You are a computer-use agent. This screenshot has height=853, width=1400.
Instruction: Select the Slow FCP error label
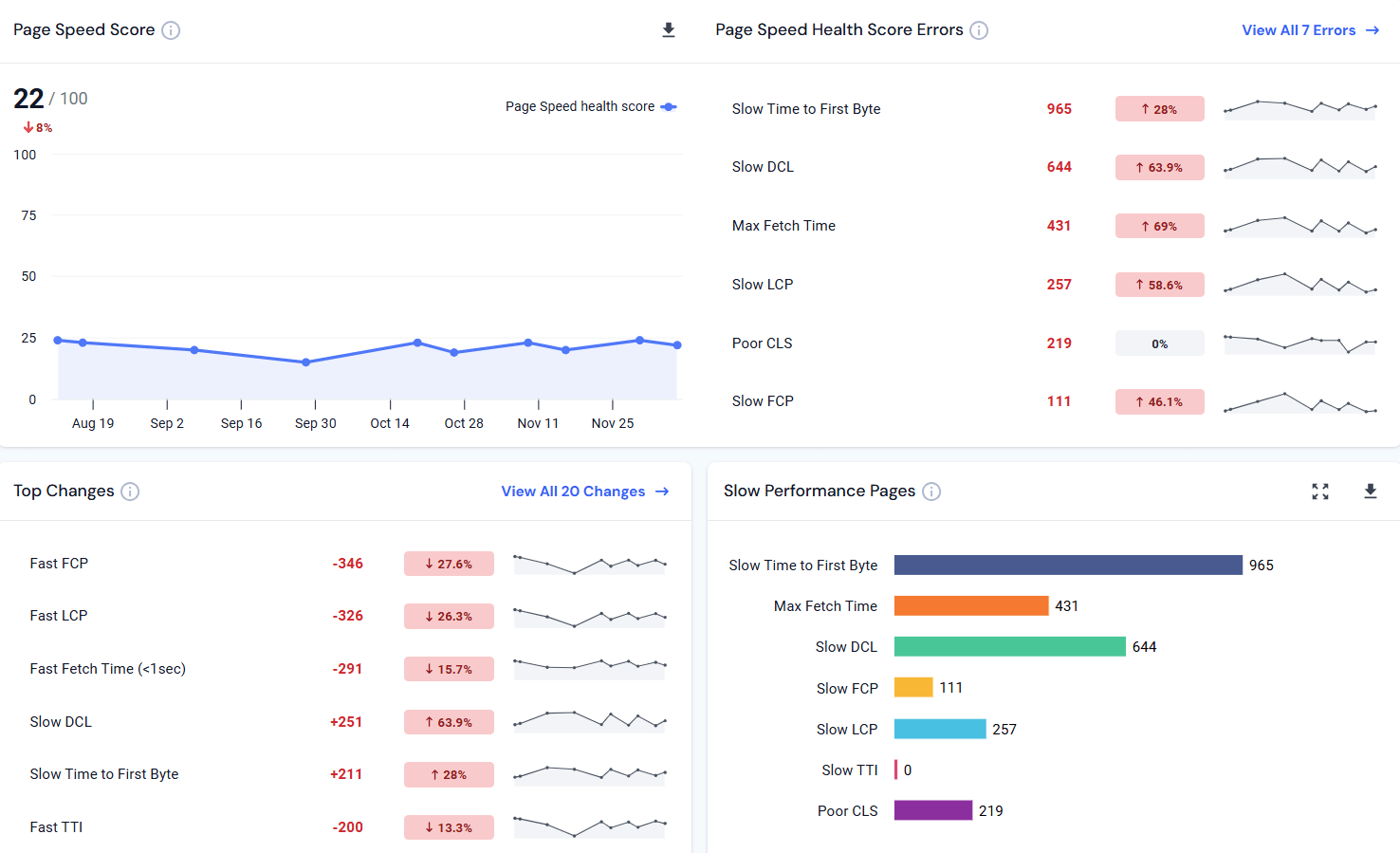763,401
